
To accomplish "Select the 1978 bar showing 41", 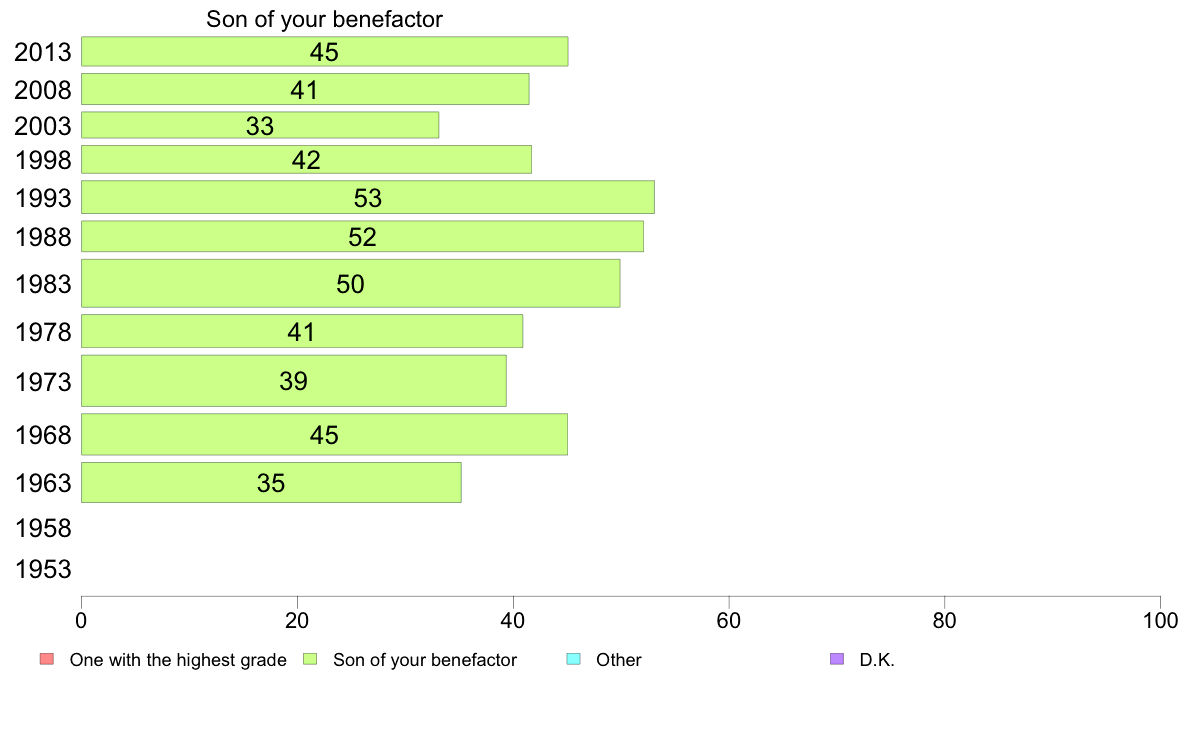I will coord(302,331).
